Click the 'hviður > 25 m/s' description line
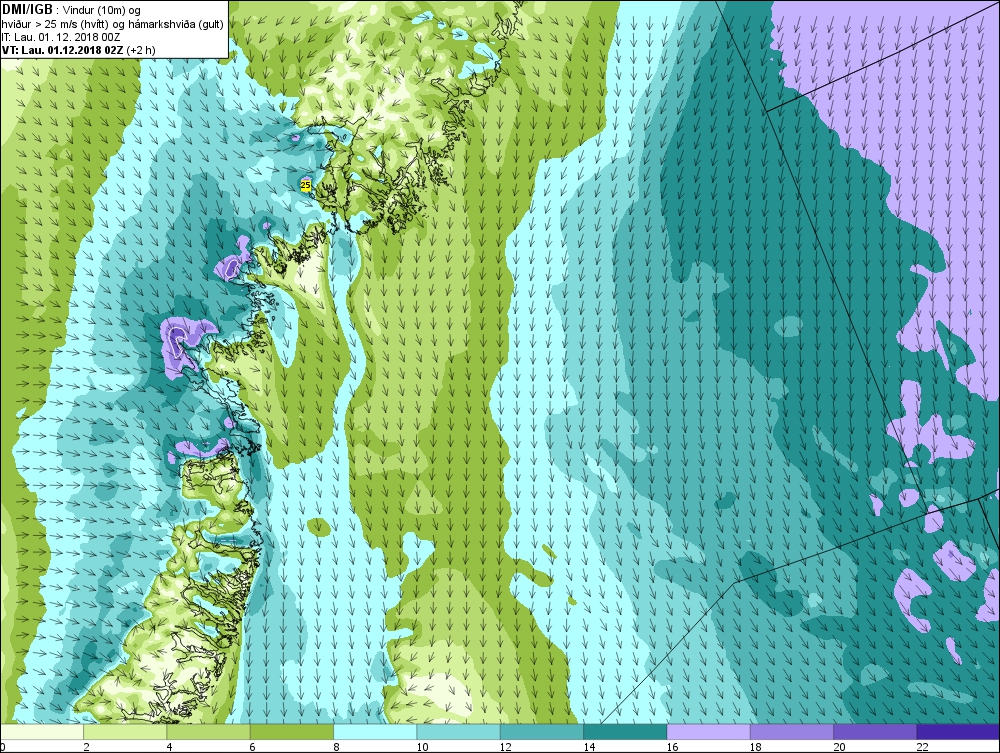1000x753 pixels. click(112, 24)
